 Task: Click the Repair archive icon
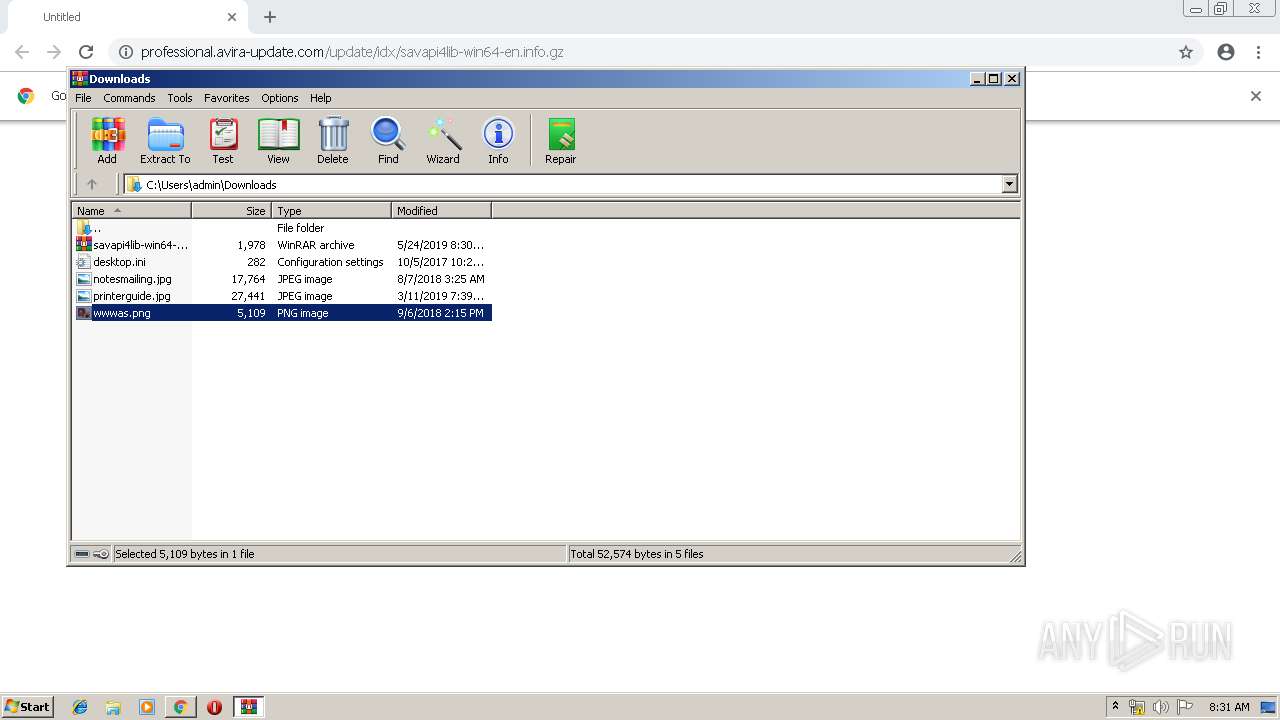560,140
